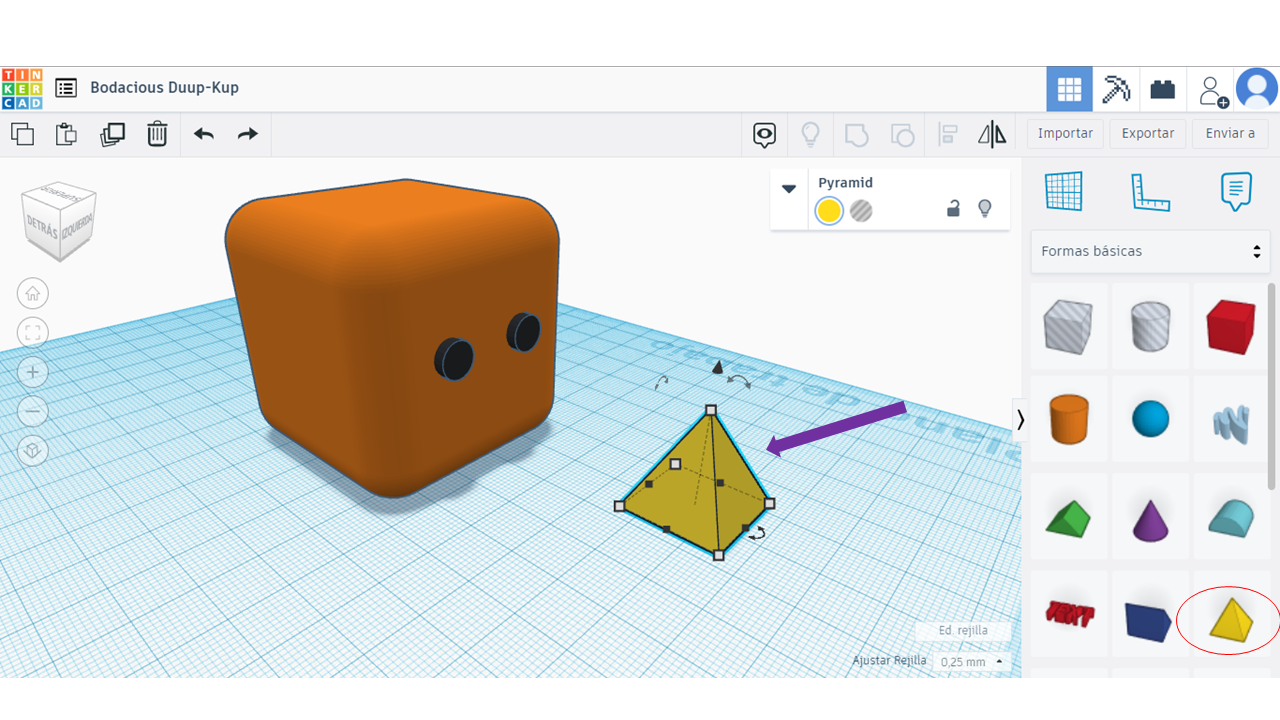Select the green Roof shape
Image resolution: width=1280 pixels, height=720 pixels.
click(x=1068, y=519)
